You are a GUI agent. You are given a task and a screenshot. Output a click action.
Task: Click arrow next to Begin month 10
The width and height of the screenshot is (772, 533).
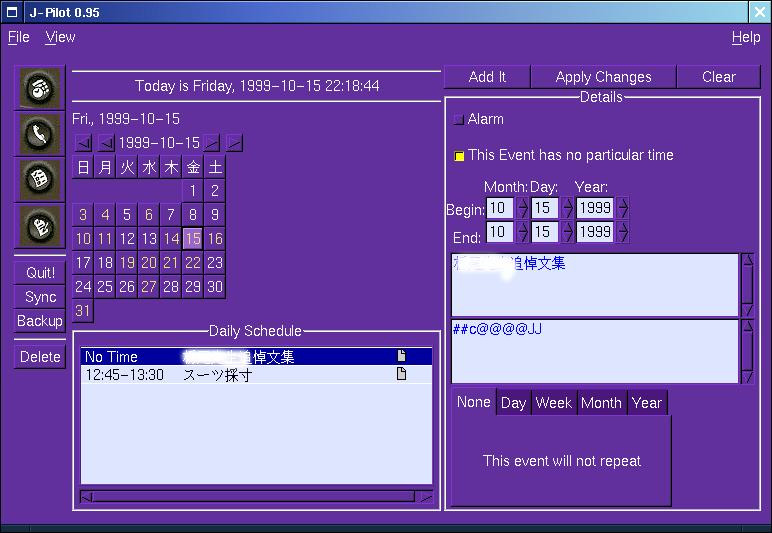point(522,208)
